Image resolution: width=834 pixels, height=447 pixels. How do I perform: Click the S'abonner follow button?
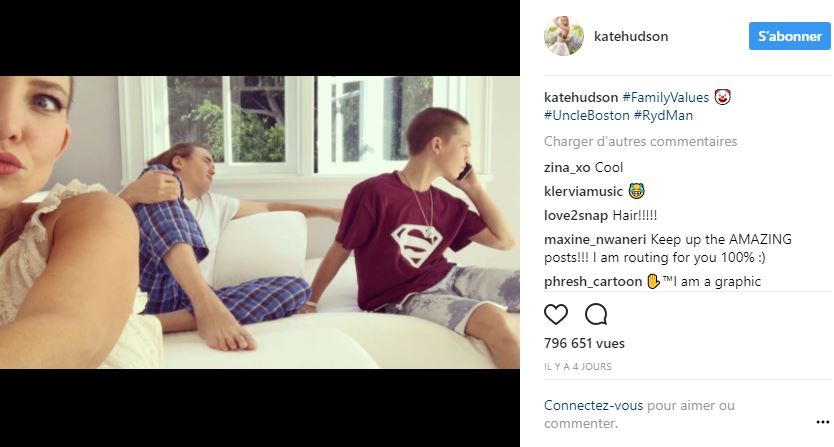click(x=789, y=36)
